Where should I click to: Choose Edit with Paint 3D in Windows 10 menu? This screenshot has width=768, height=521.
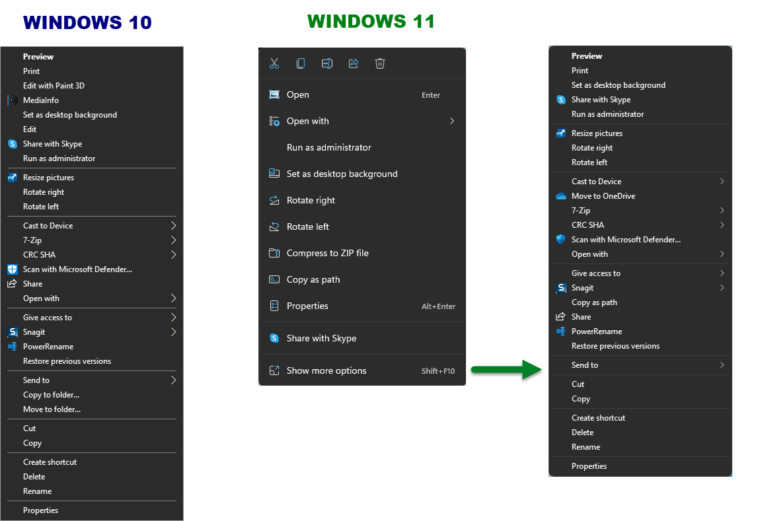[54, 86]
